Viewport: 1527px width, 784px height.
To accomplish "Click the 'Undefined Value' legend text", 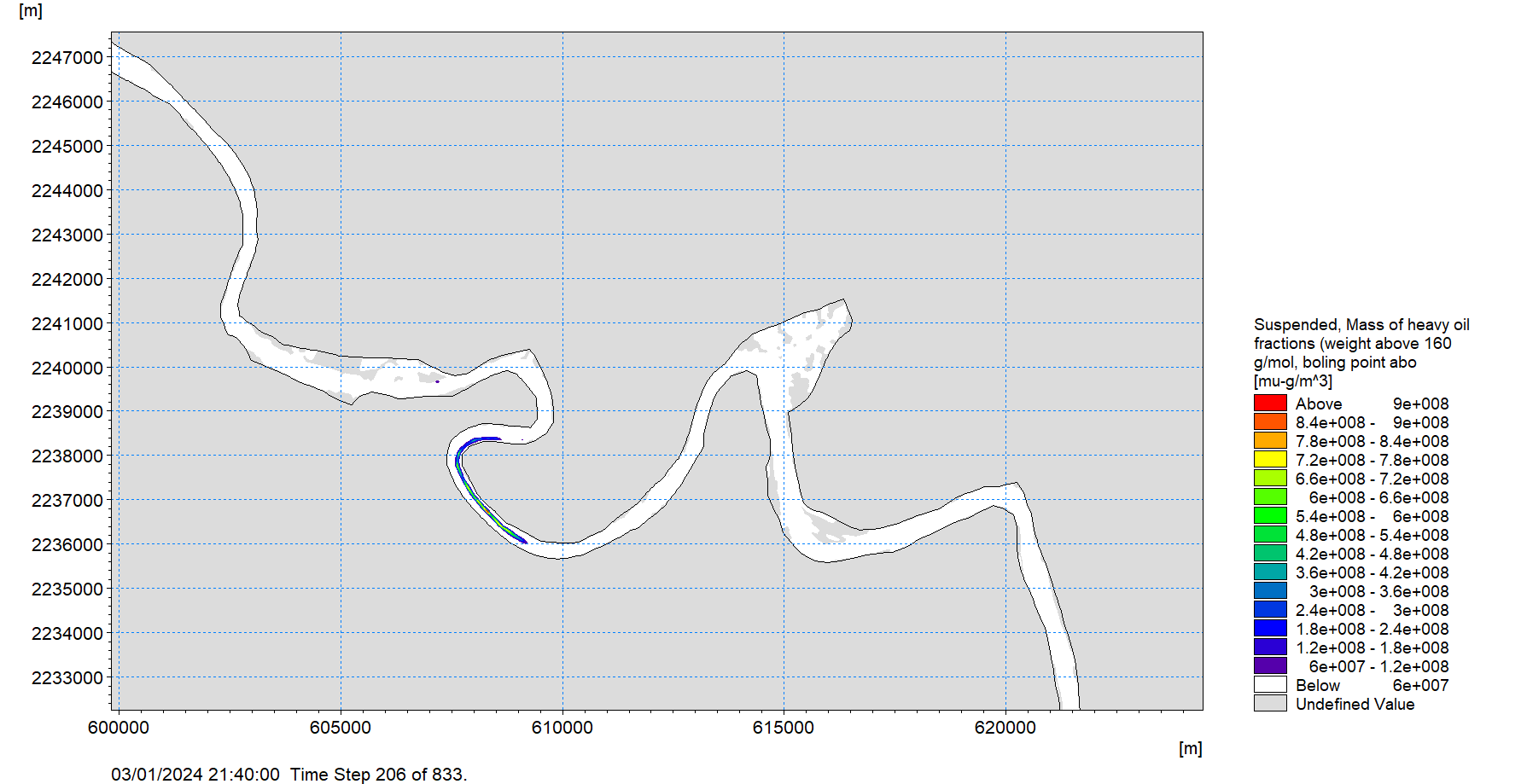I will [1355, 704].
